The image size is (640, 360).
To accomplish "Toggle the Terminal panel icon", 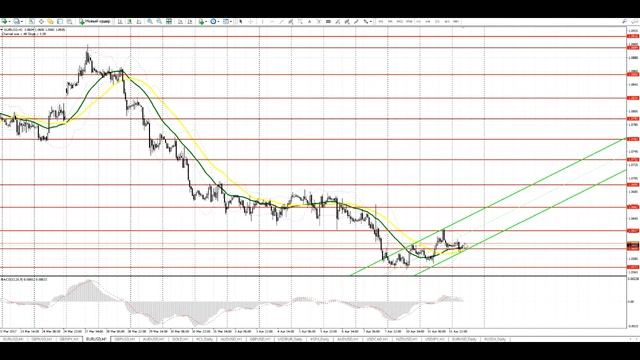I will click(x=60, y=21).
